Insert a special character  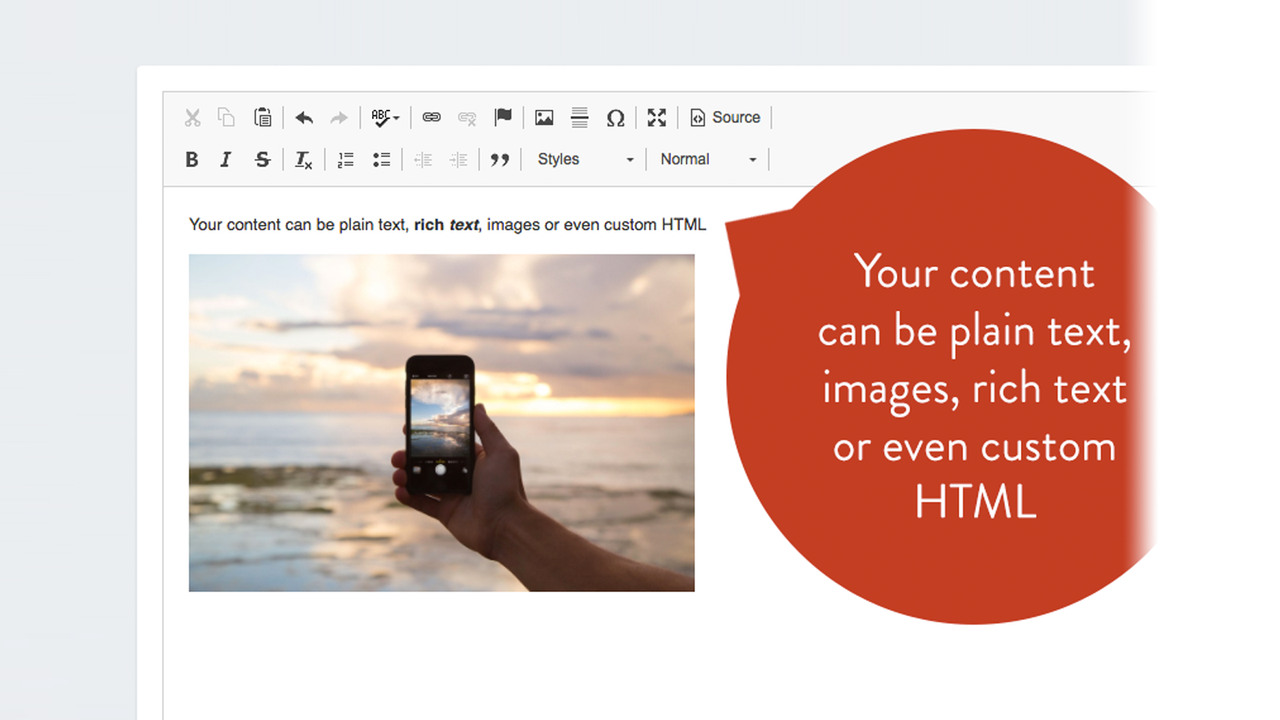pos(616,117)
